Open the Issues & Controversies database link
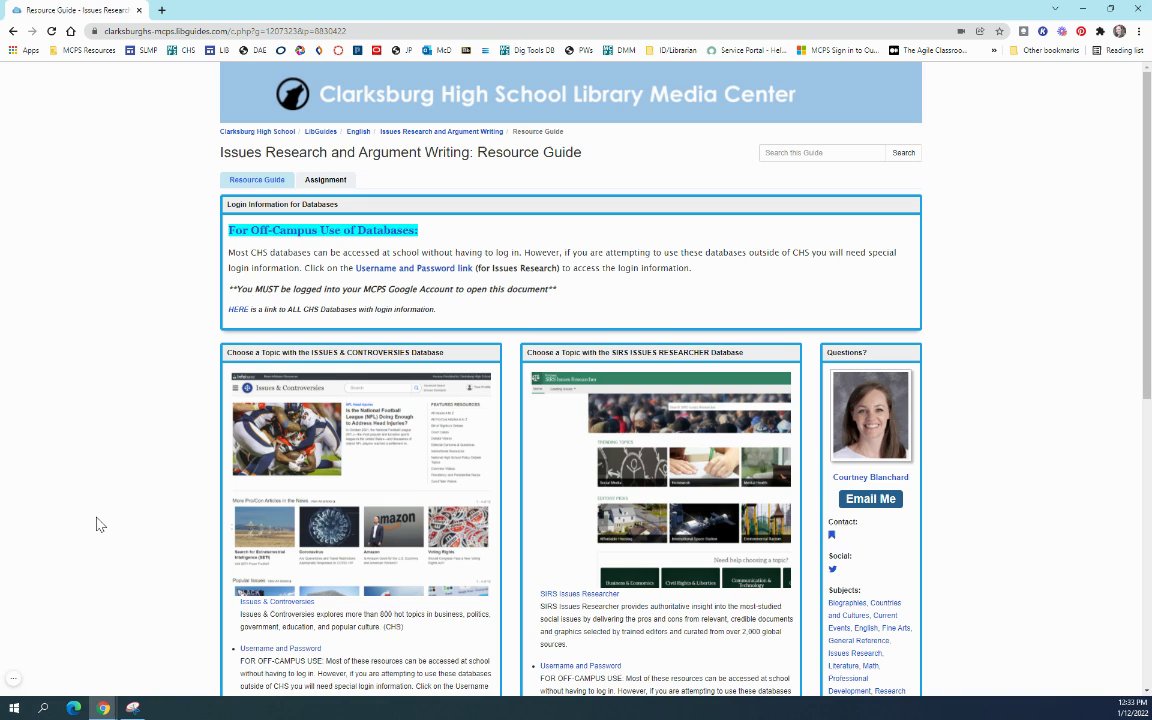The width and height of the screenshot is (1152, 720). (x=277, y=602)
